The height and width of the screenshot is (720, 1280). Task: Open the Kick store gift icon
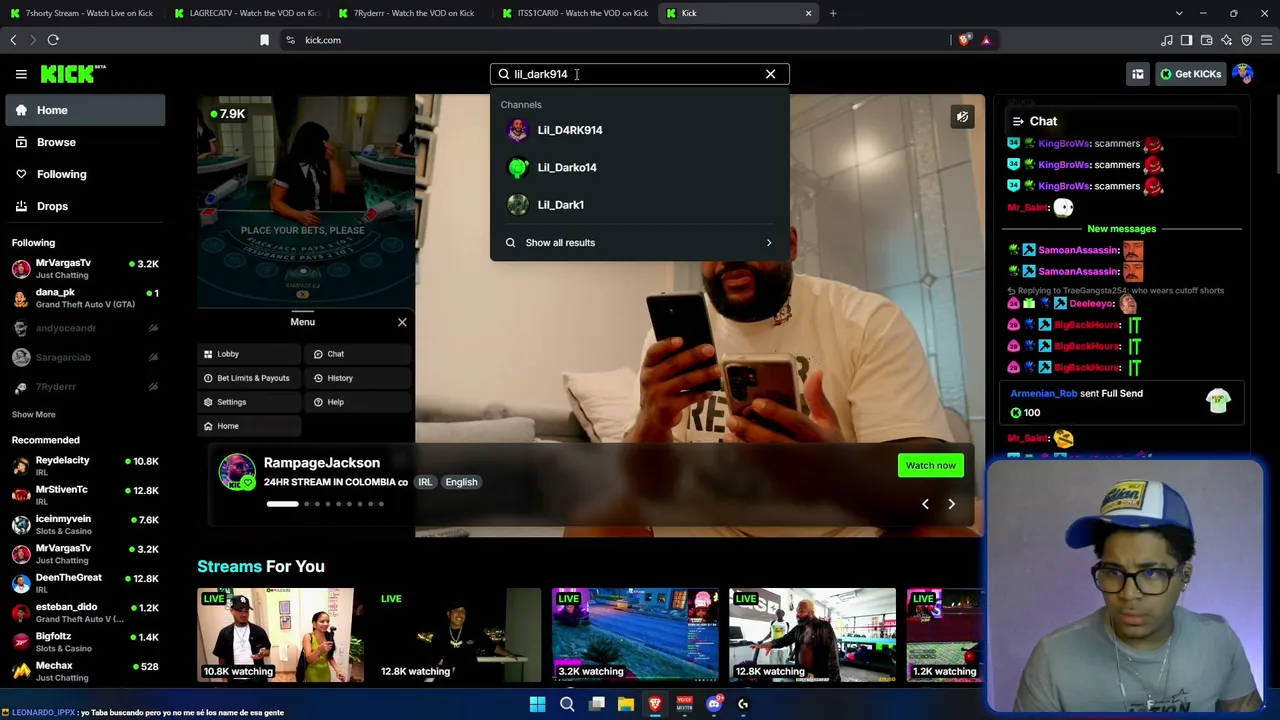point(1137,74)
